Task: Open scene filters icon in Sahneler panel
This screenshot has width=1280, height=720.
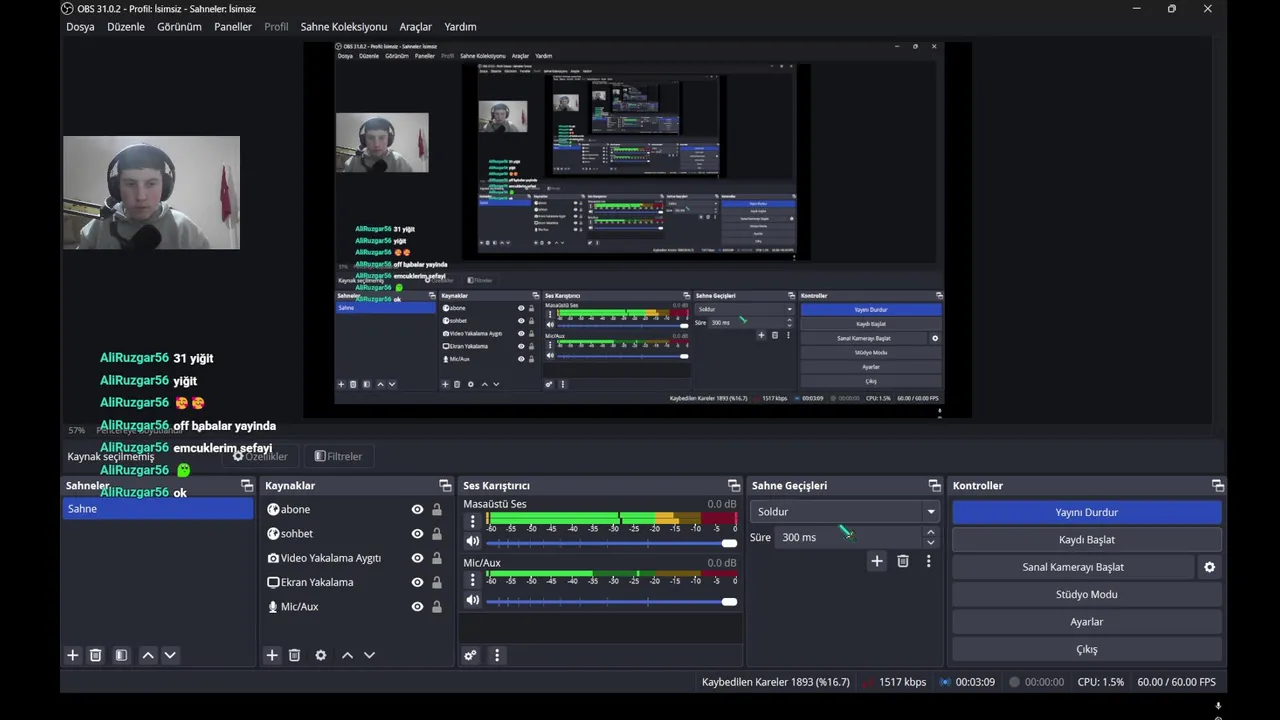Action: click(x=121, y=655)
